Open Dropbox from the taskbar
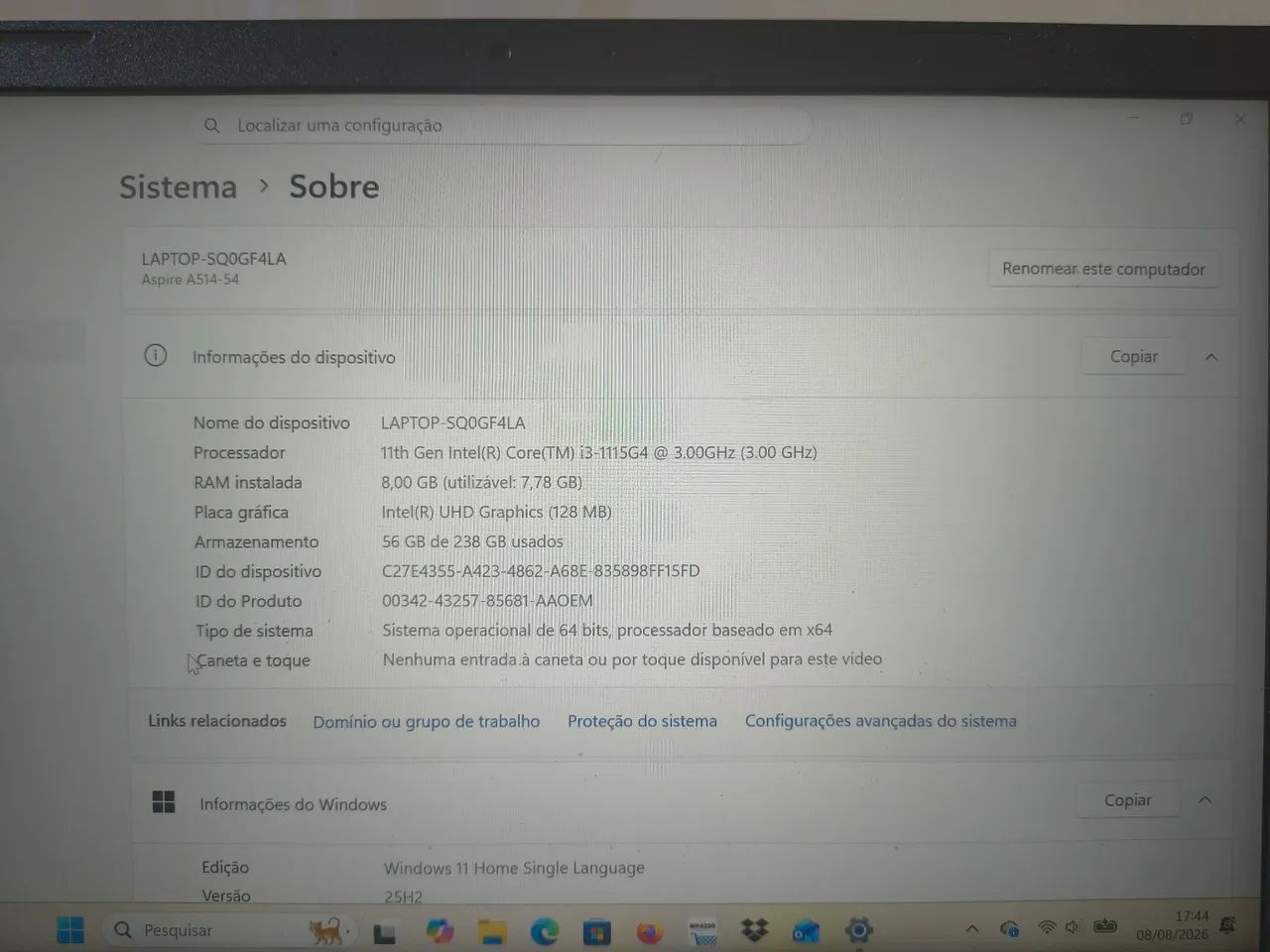1270x952 pixels. [x=754, y=930]
